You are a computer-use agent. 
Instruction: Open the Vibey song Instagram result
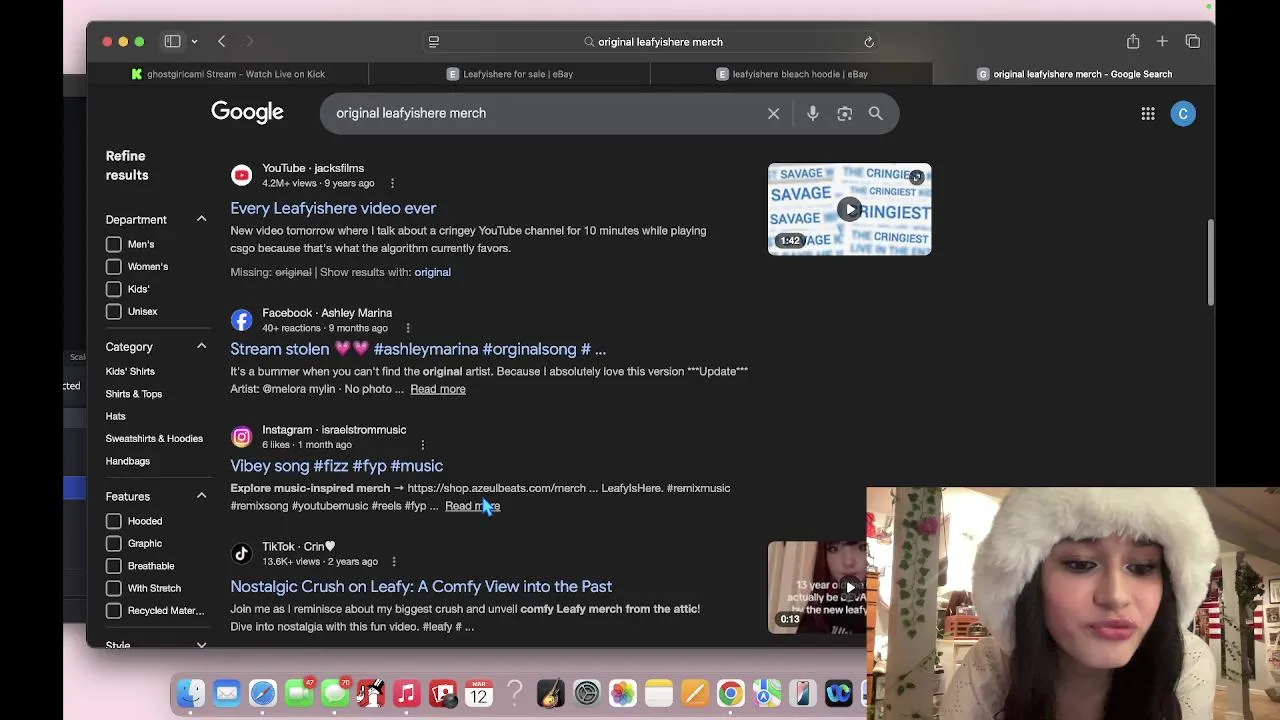tap(336, 466)
